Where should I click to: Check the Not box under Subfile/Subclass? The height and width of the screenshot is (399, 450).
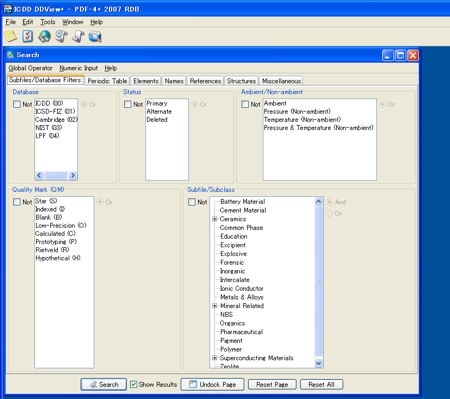click(x=192, y=202)
